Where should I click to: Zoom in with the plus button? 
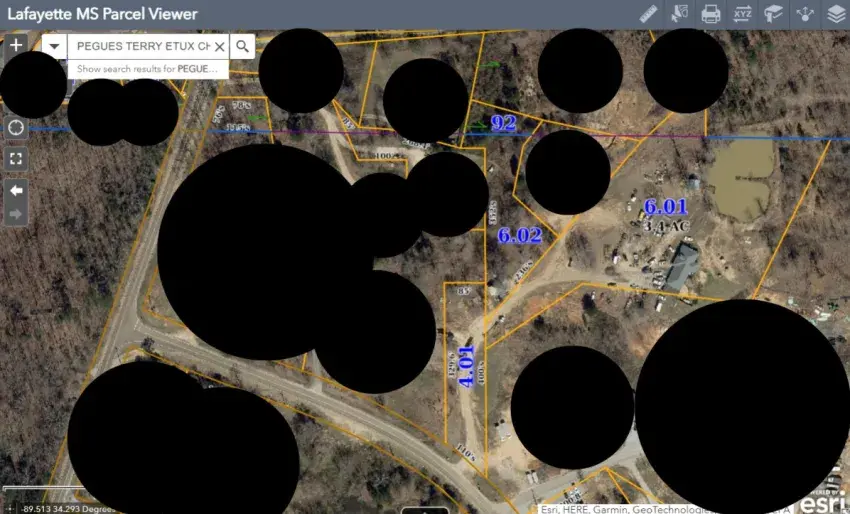tap(16, 45)
